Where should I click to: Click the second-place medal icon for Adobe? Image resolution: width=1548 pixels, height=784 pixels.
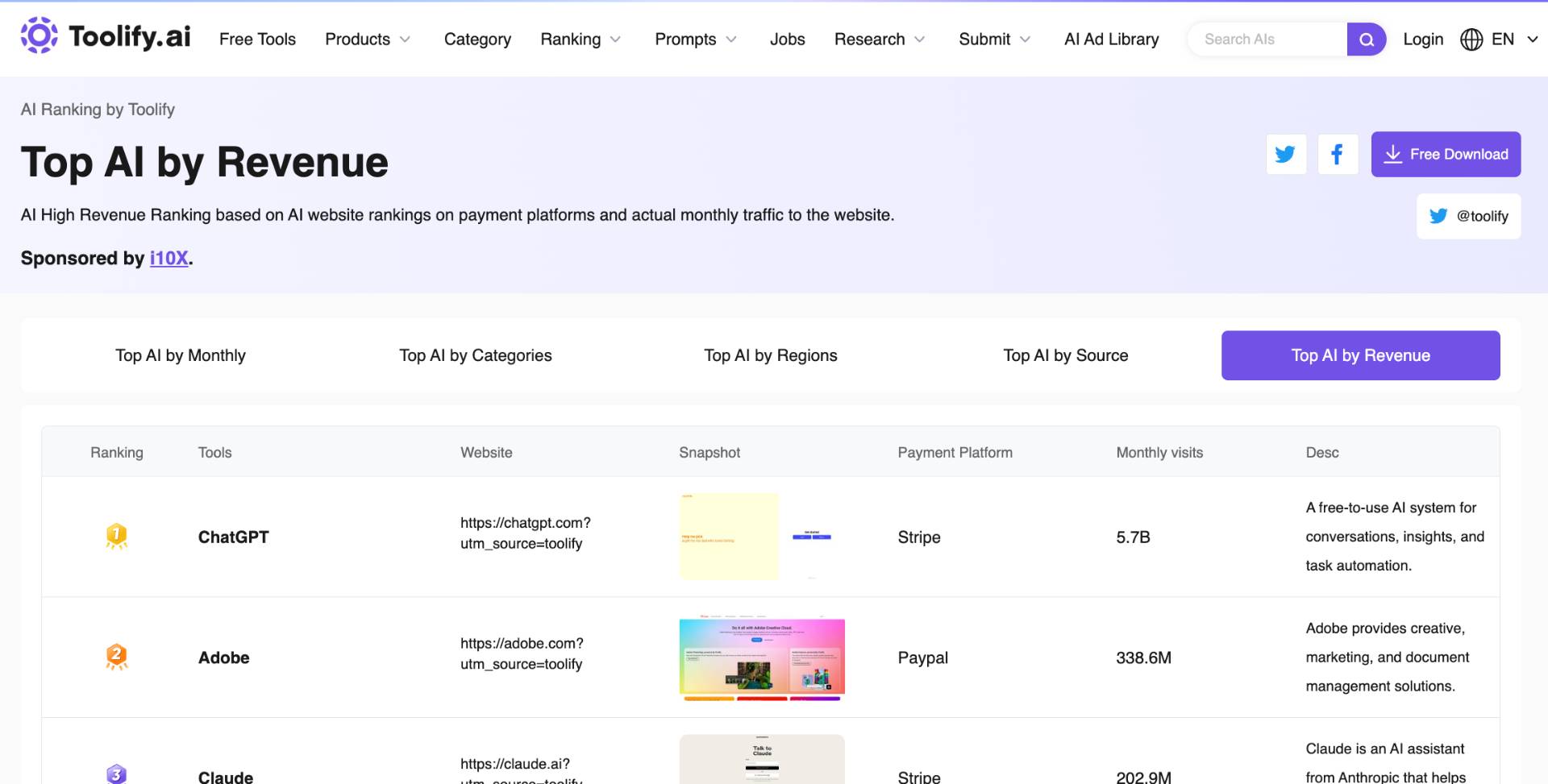click(117, 657)
